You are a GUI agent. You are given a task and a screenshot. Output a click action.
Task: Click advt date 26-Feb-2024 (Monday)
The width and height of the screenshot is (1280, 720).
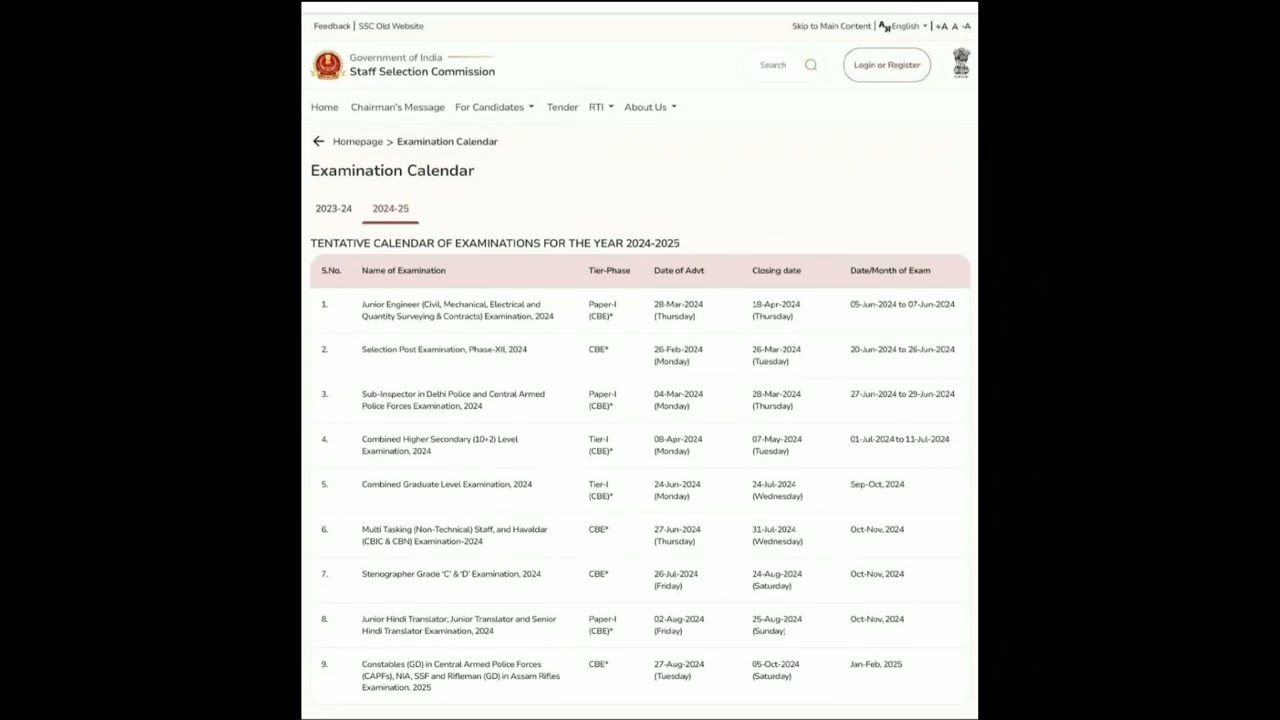tap(678, 355)
